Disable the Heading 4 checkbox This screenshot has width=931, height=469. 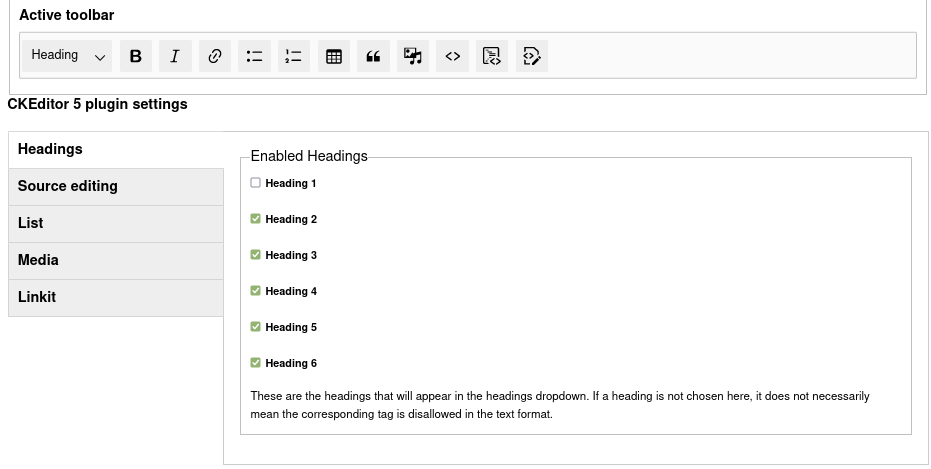tap(256, 291)
